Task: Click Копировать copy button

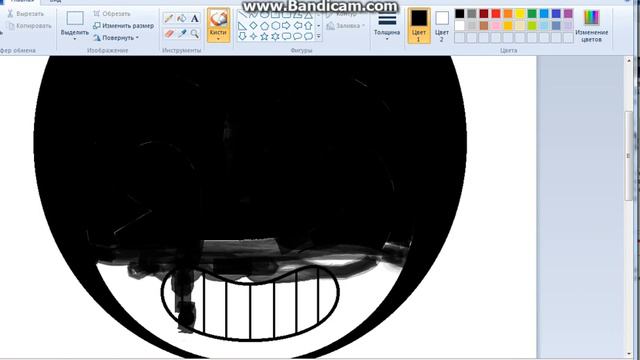Action: [30, 26]
